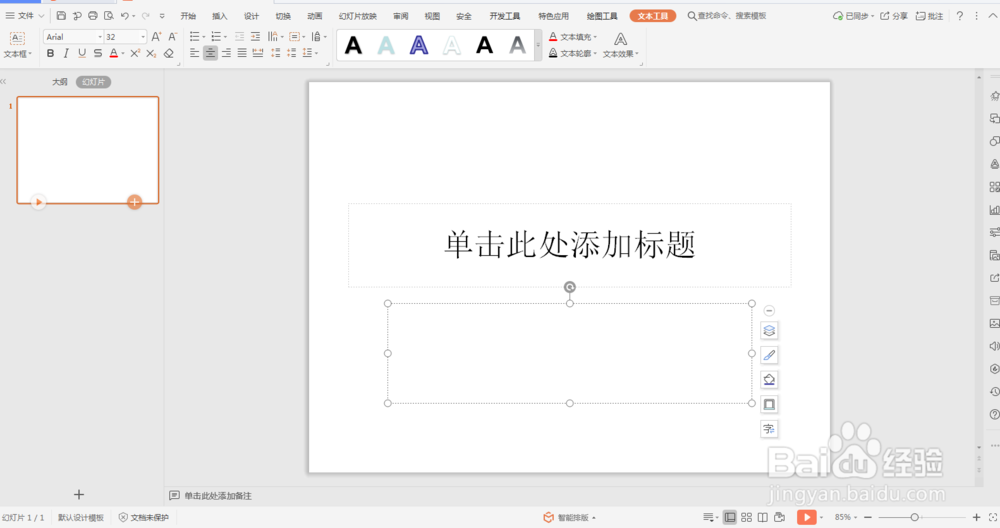Click the layer order icon beside the text box
The height and width of the screenshot is (528, 1000).
point(769,330)
